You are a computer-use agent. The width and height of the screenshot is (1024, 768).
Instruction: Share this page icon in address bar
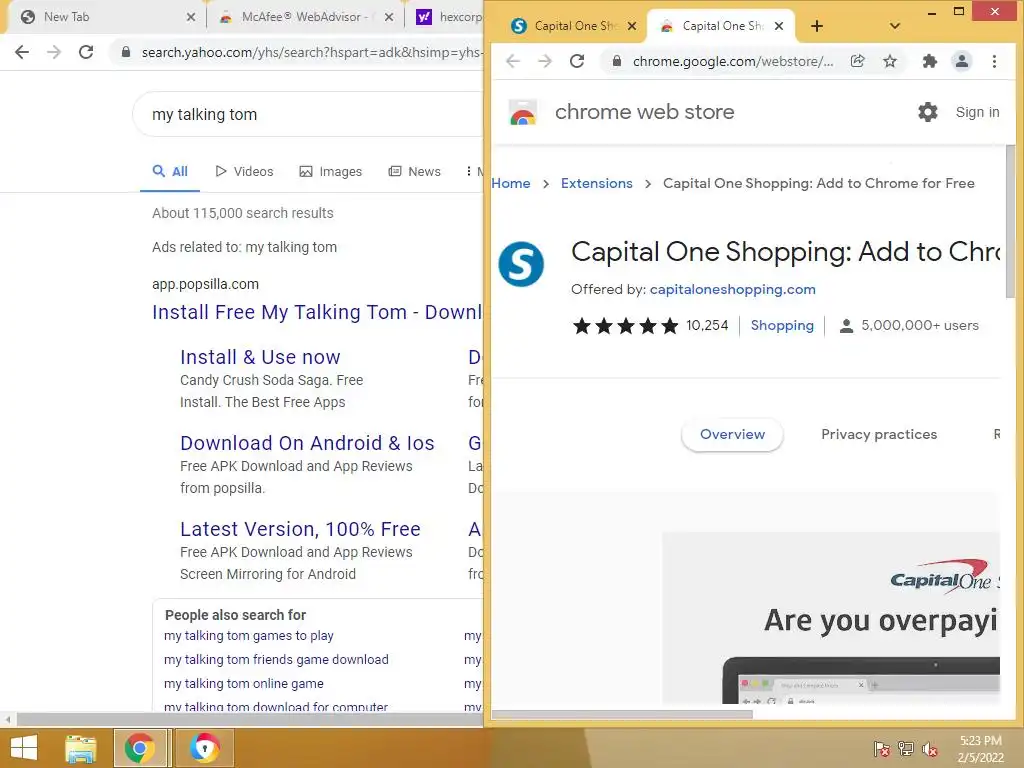click(857, 61)
